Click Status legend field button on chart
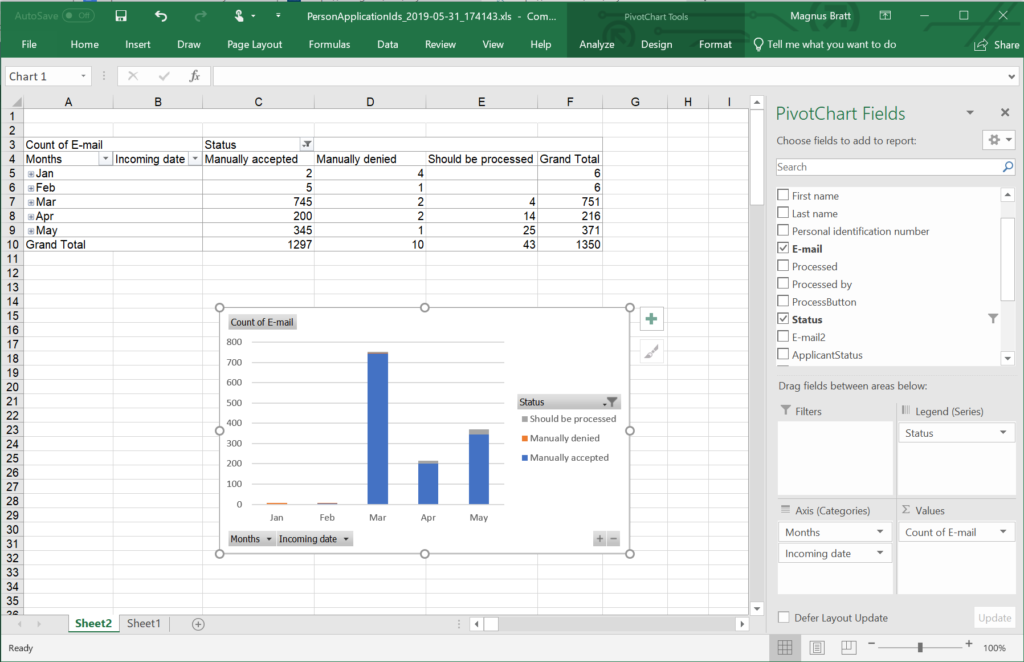This screenshot has width=1024, height=662. pos(569,402)
